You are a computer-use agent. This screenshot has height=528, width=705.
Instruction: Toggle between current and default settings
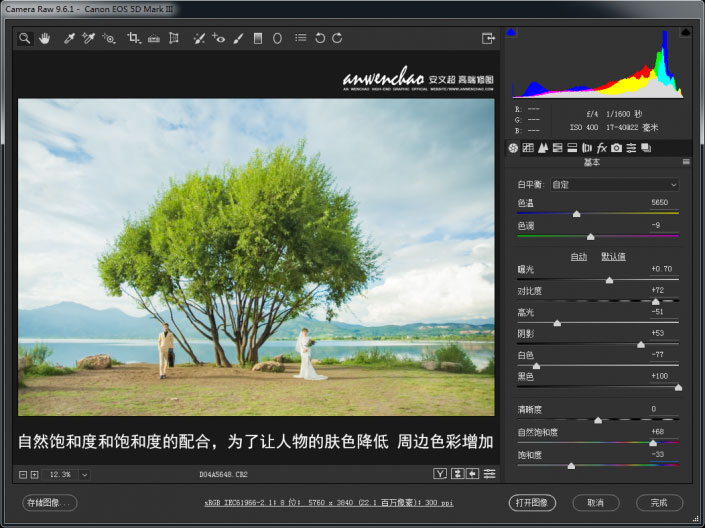[x=489, y=474]
